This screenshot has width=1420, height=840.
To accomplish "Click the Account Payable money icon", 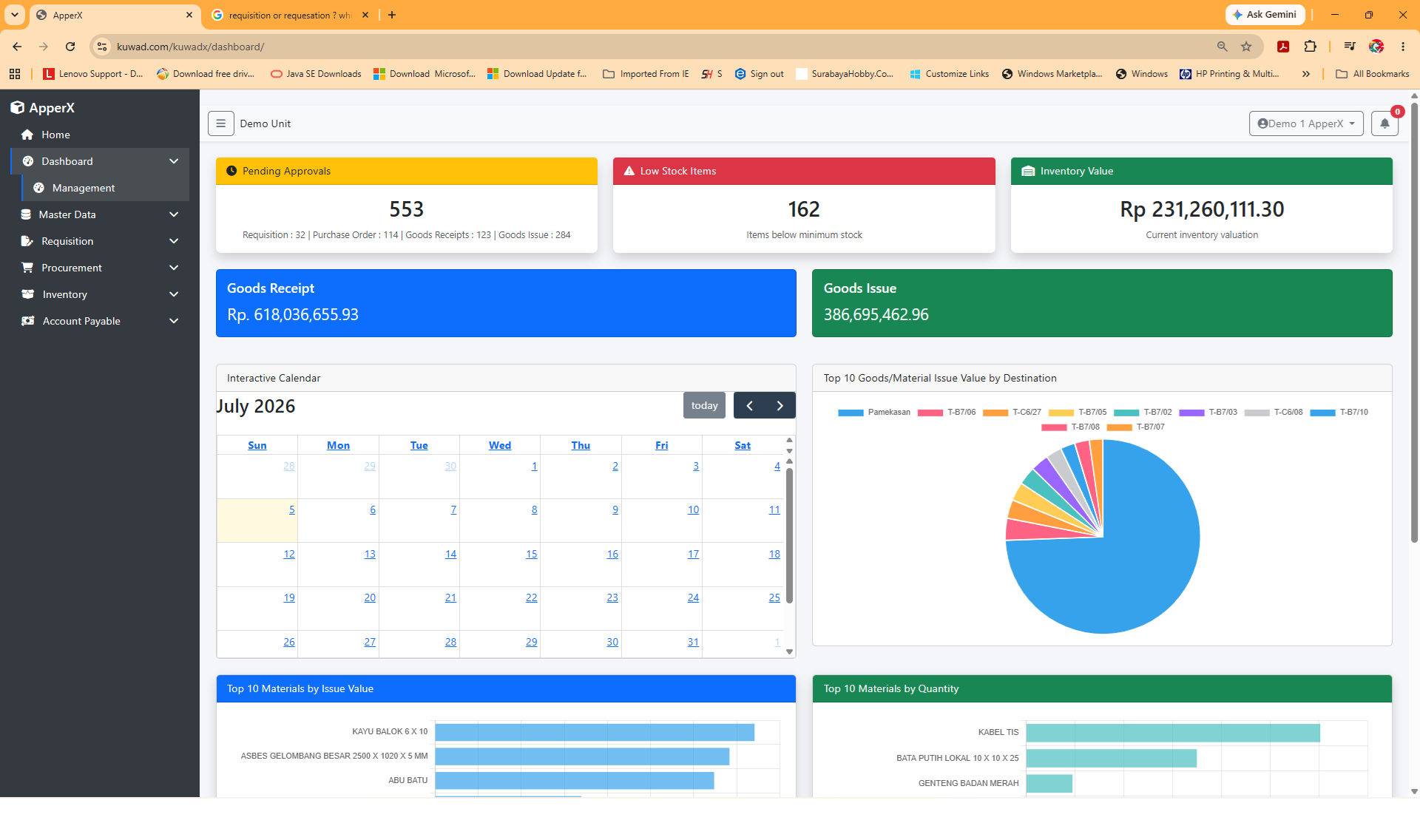I will [x=28, y=321].
